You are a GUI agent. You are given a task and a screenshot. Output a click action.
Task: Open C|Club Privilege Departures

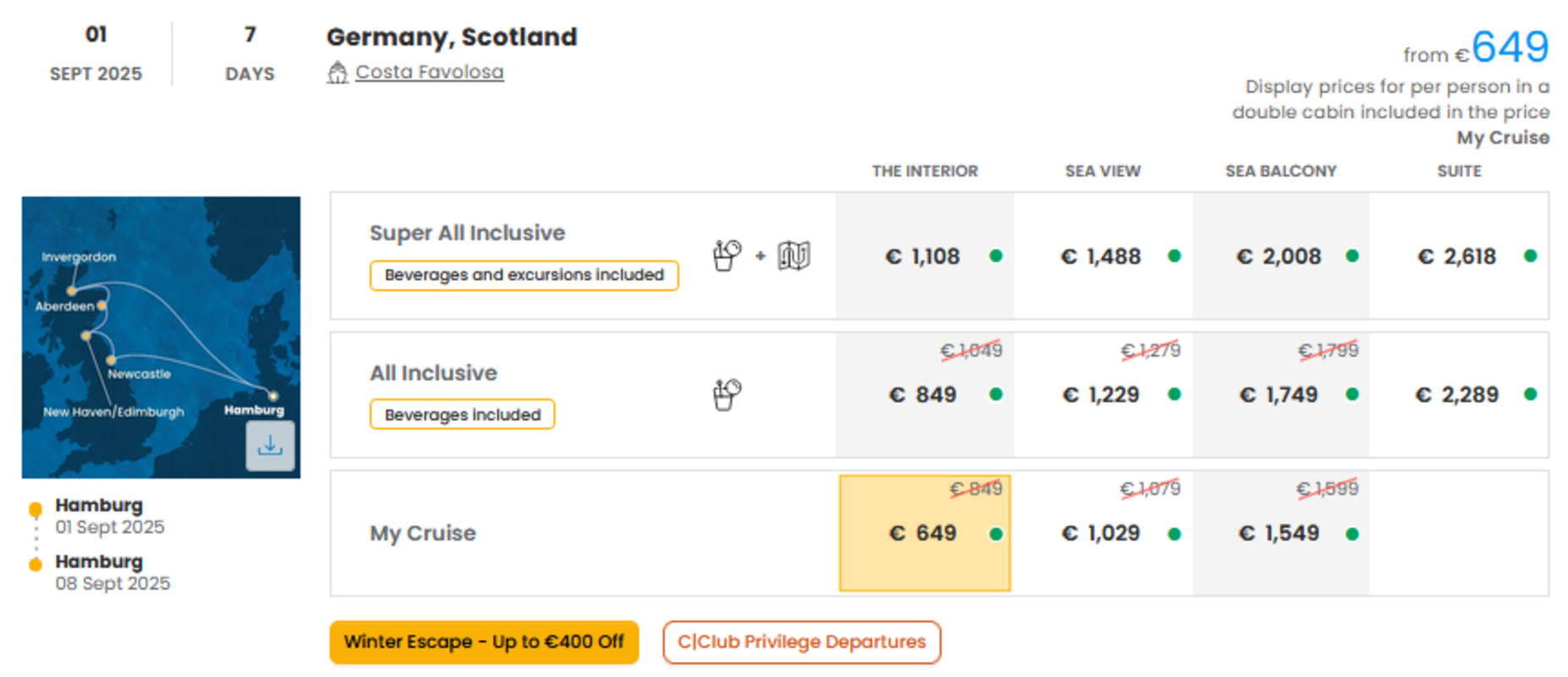[802, 642]
